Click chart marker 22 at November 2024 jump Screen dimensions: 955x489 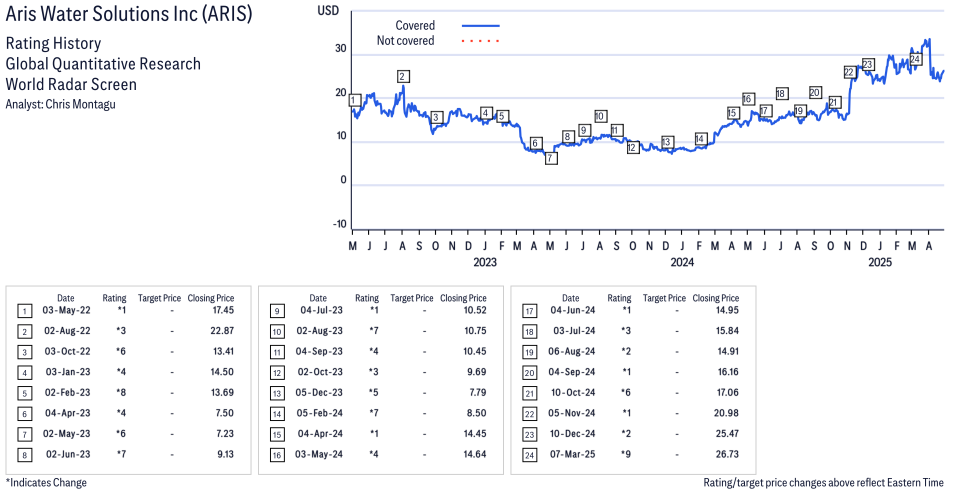(x=850, y=72)
